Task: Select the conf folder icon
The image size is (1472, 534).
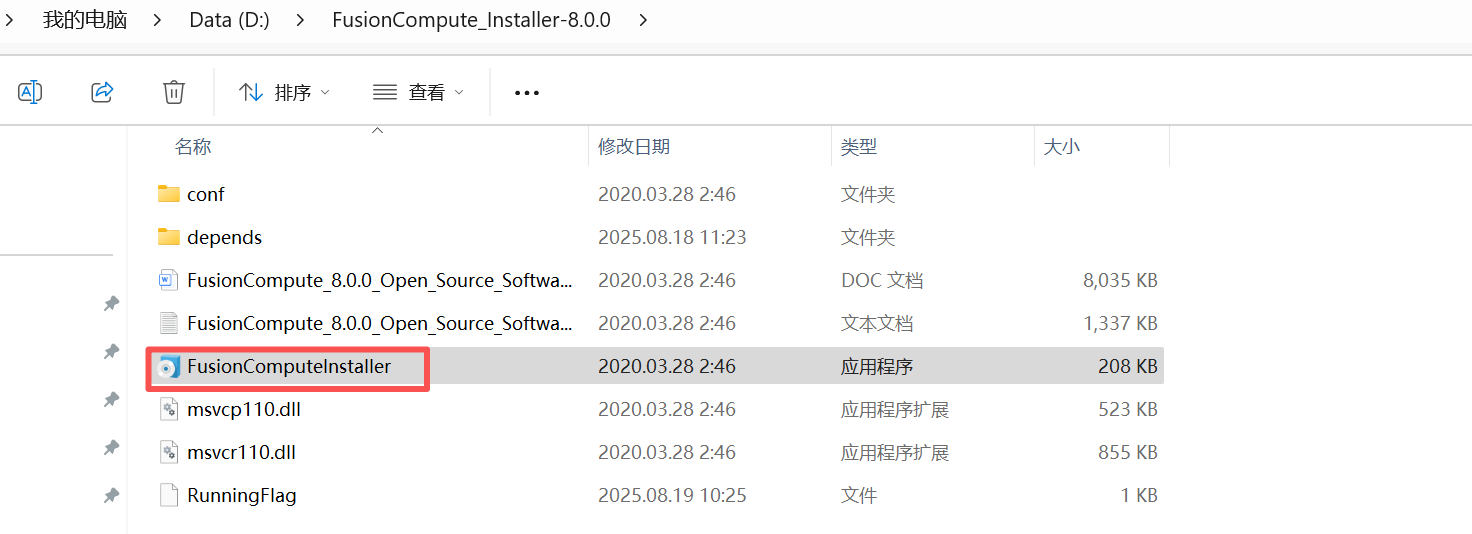Action: pos(168,194)
